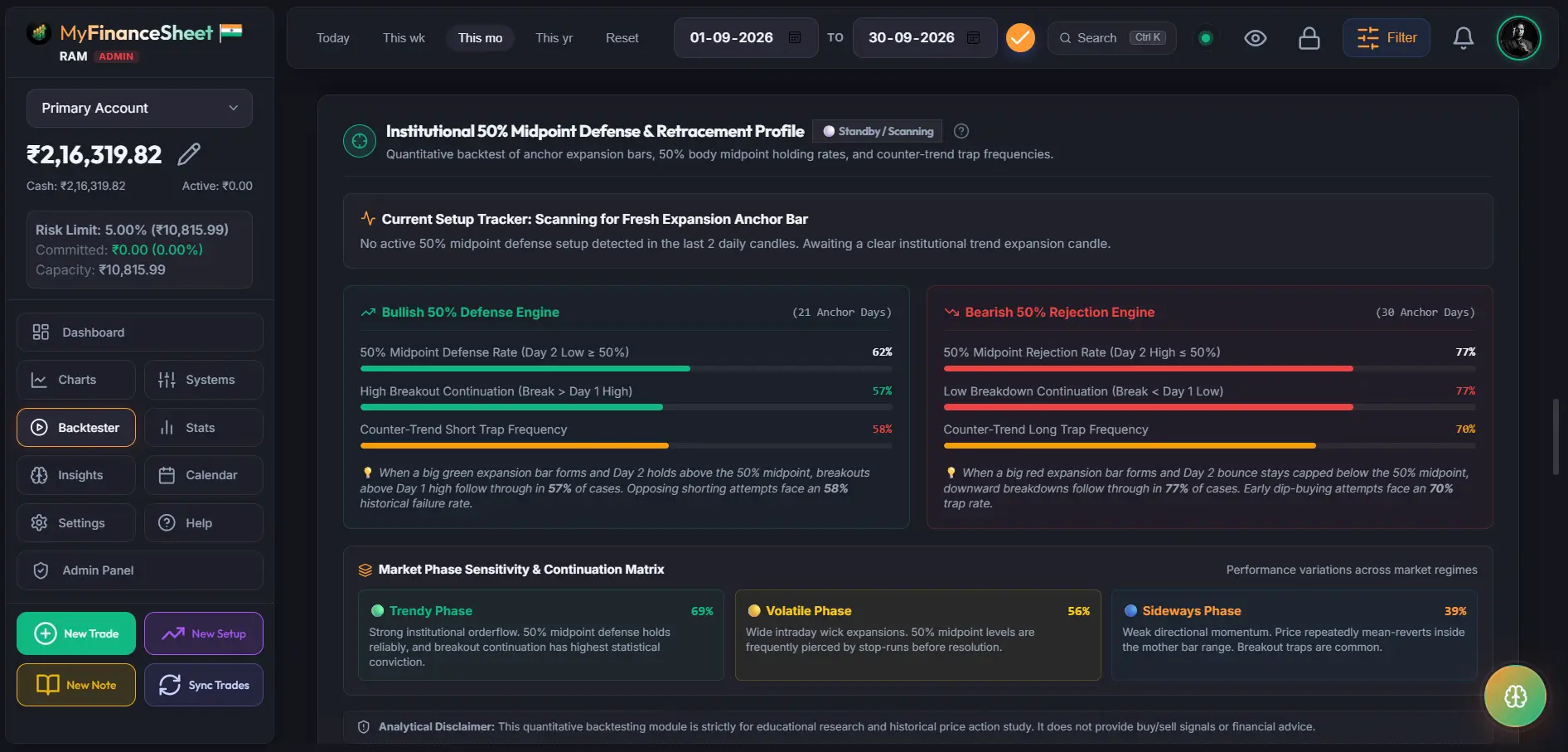Click the pulse icon in Current Setup Tracker
Viewport: 1568px width, 752px height.
(368, 219)
